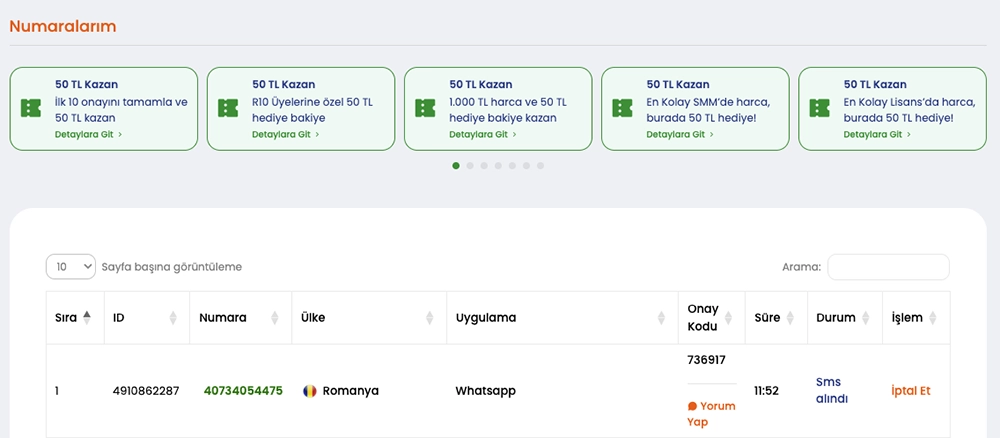
Task: Go to the second carousel page dot
Action: [470, 166]
